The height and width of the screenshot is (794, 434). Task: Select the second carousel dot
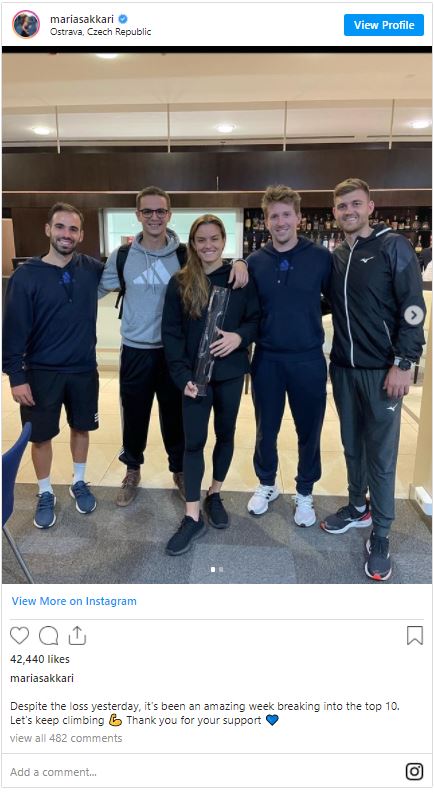point(221,570)
